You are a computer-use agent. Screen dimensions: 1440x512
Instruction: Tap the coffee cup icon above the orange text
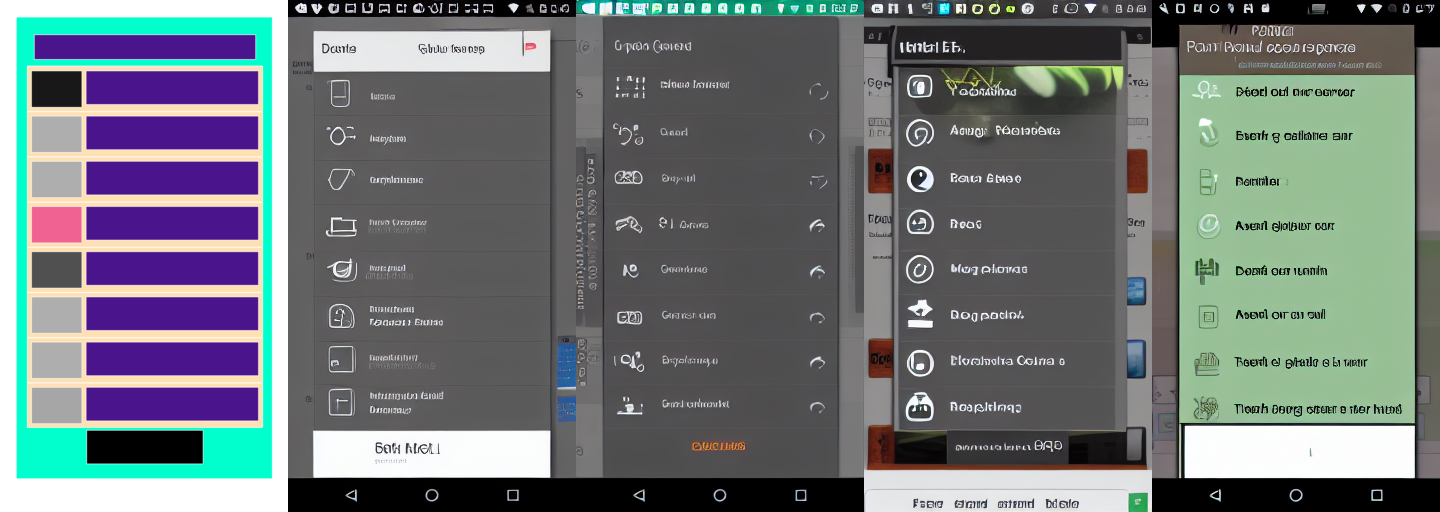click(x=628, y=405)
